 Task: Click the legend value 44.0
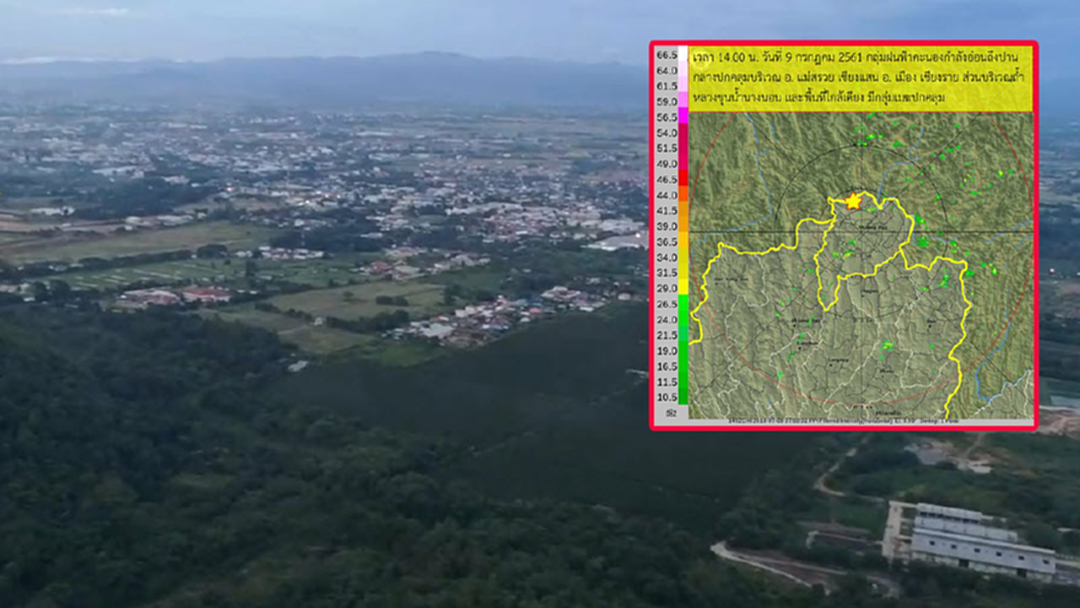click(667, 196)
